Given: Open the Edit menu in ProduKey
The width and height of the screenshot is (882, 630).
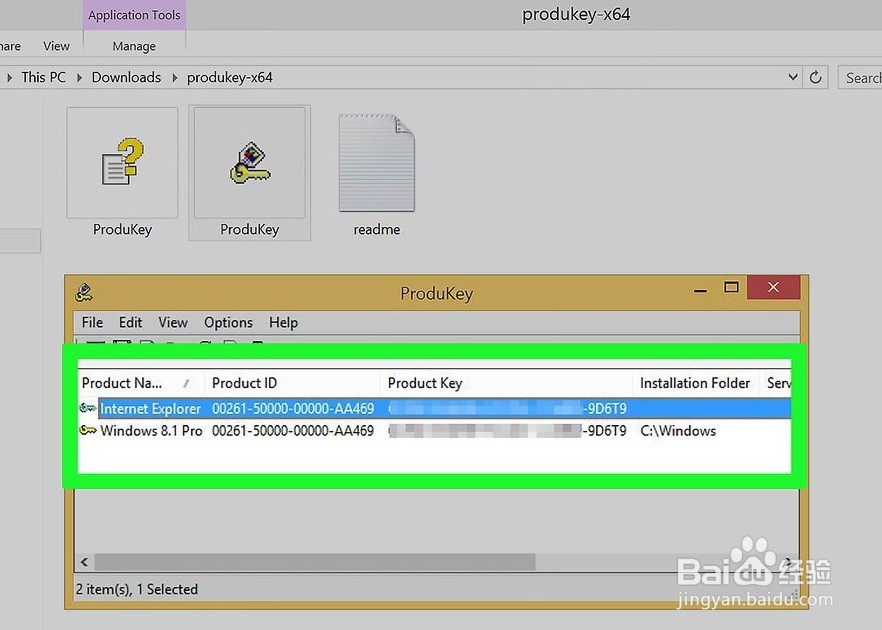Looking at the screenshot, I should (130, 322).
